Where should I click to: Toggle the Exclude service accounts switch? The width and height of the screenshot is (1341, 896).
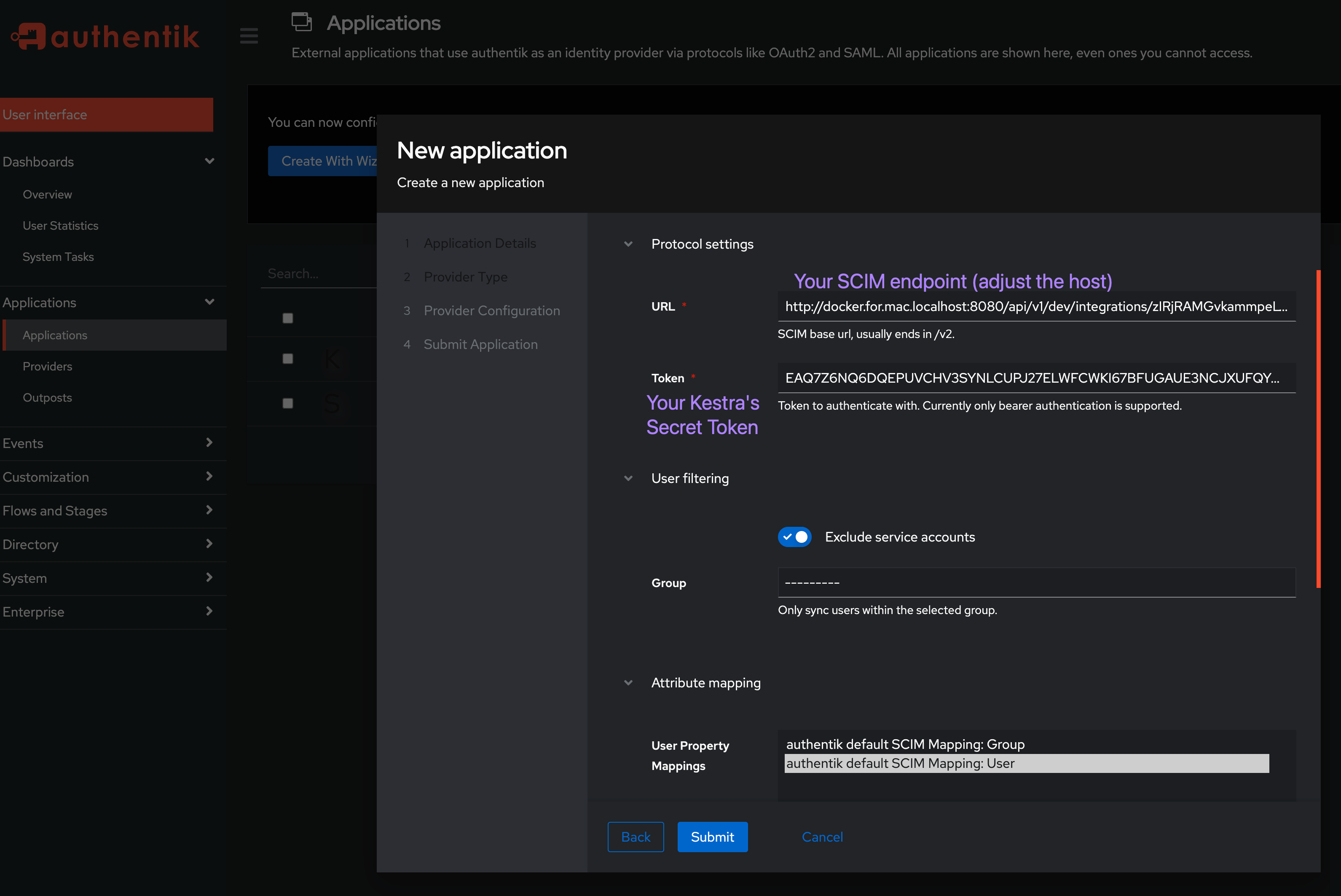pos(794,537)
